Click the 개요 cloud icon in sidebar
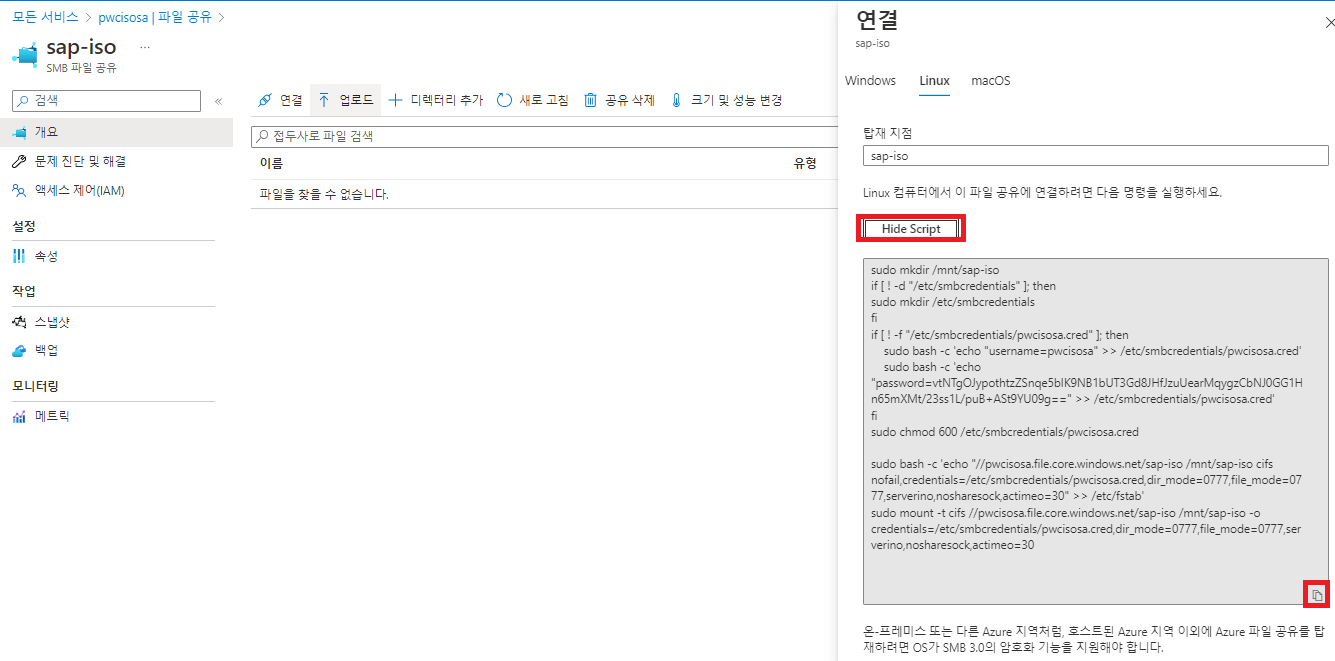 (19, 132)
